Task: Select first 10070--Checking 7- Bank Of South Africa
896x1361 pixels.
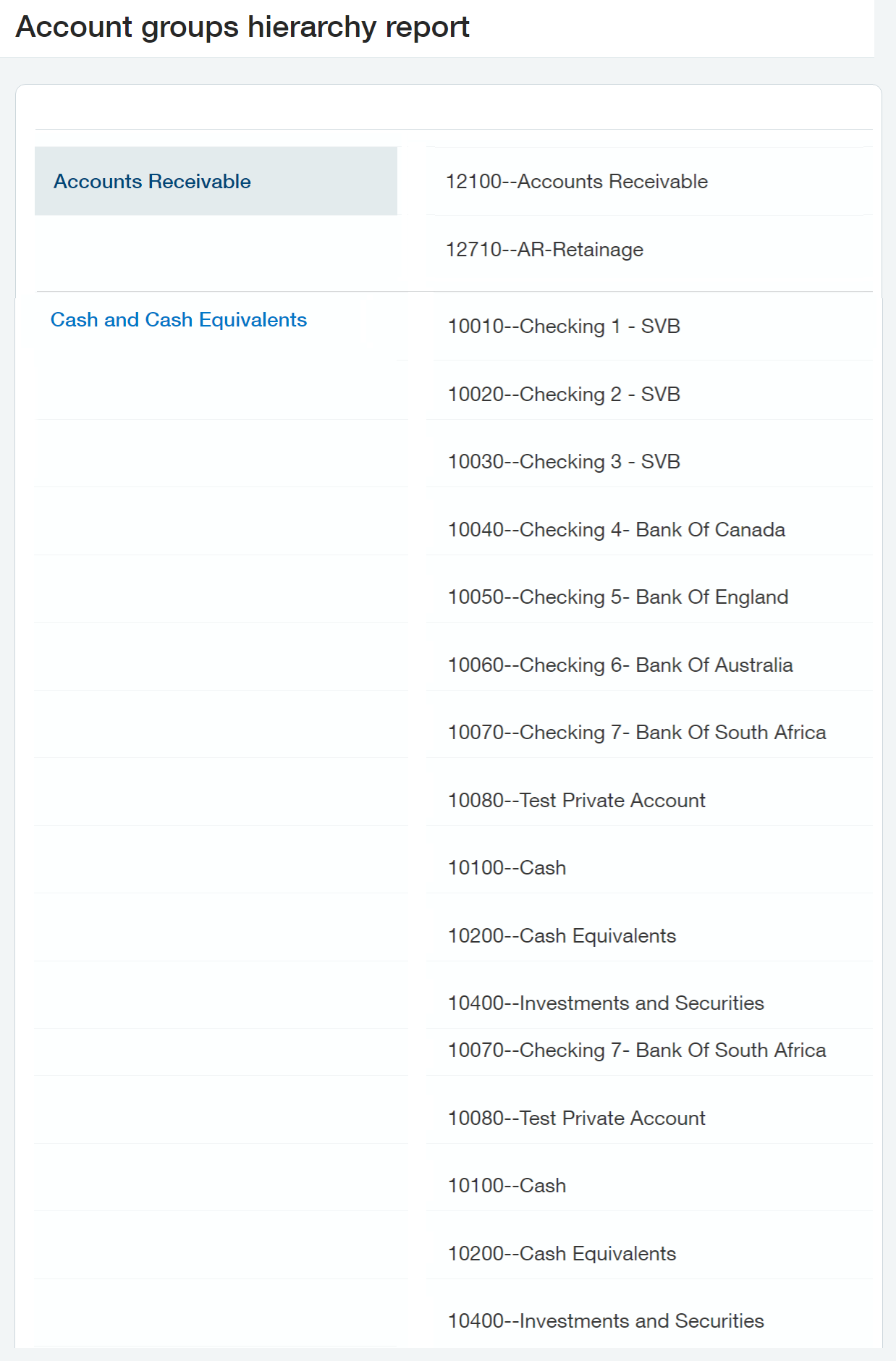Action: click(x=649, y=733)
